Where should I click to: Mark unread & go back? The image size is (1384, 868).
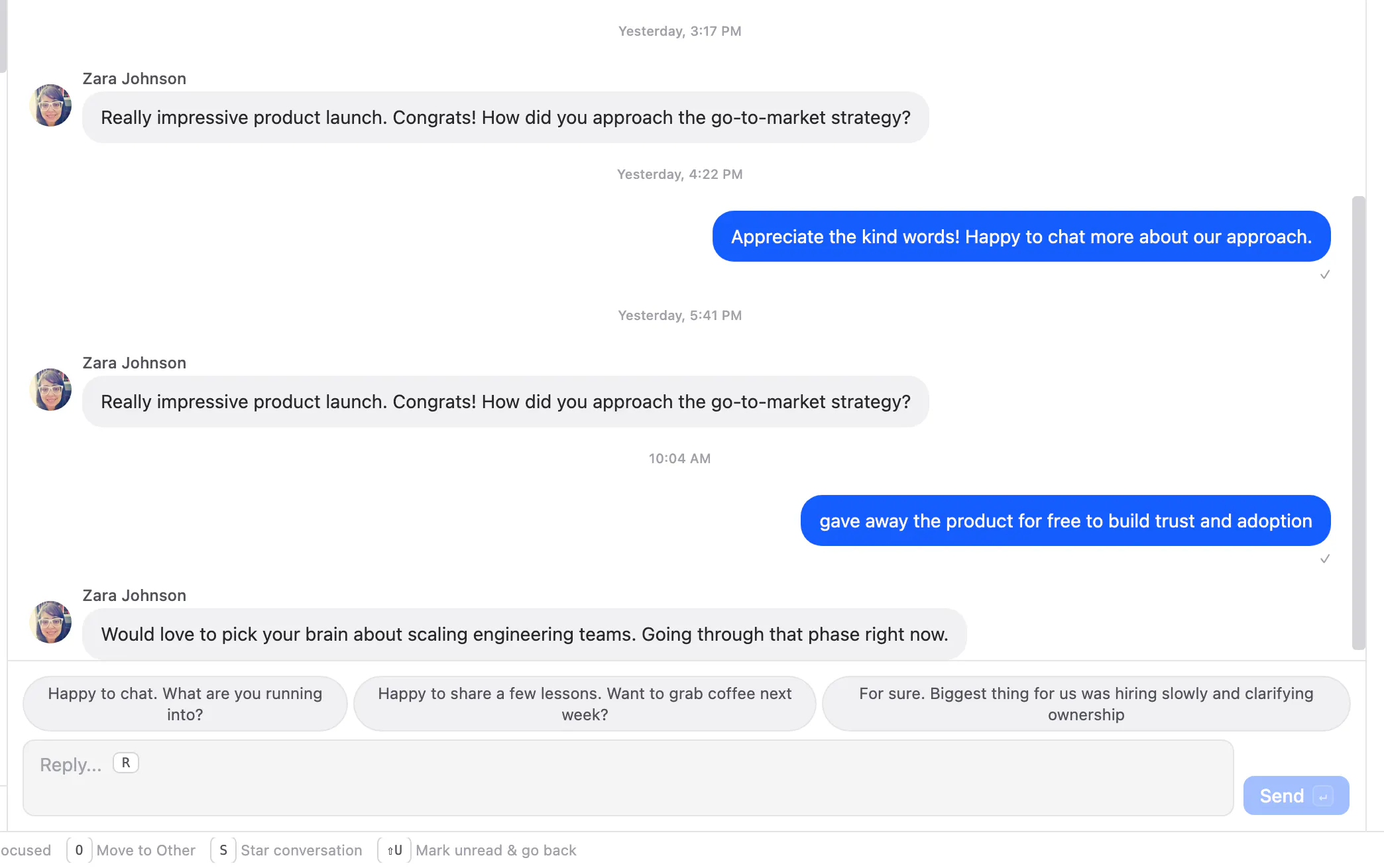[x=496, y=850]
